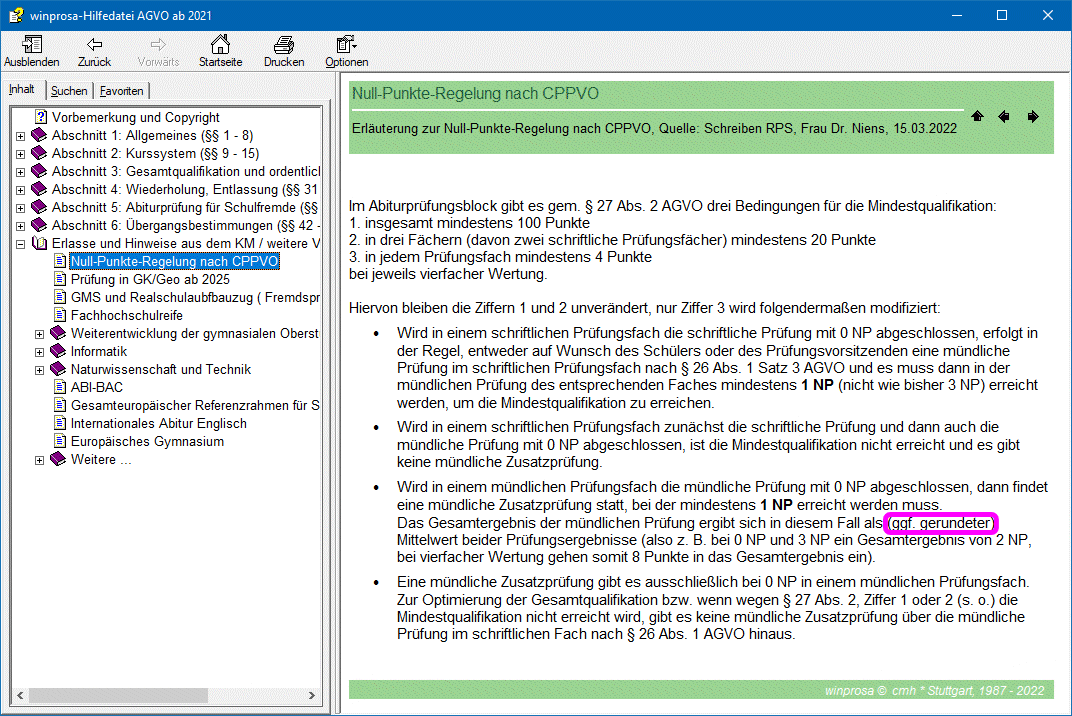Click the up arrow in the header
Image resolution: width=1072 pixels, height=716 pixels.
pos(977,117)
